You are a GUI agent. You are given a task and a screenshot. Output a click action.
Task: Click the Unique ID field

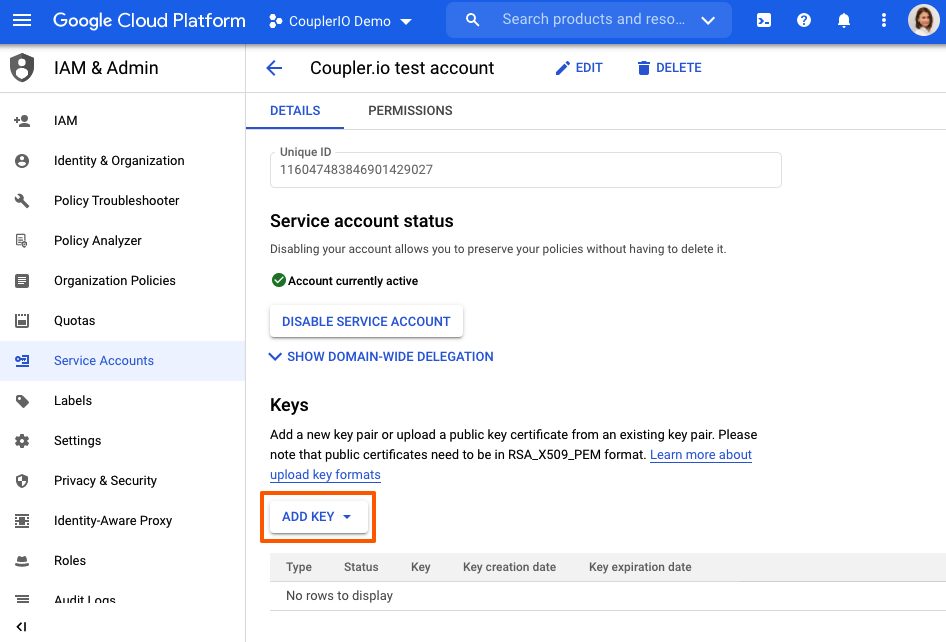click(x=525, y=170)
